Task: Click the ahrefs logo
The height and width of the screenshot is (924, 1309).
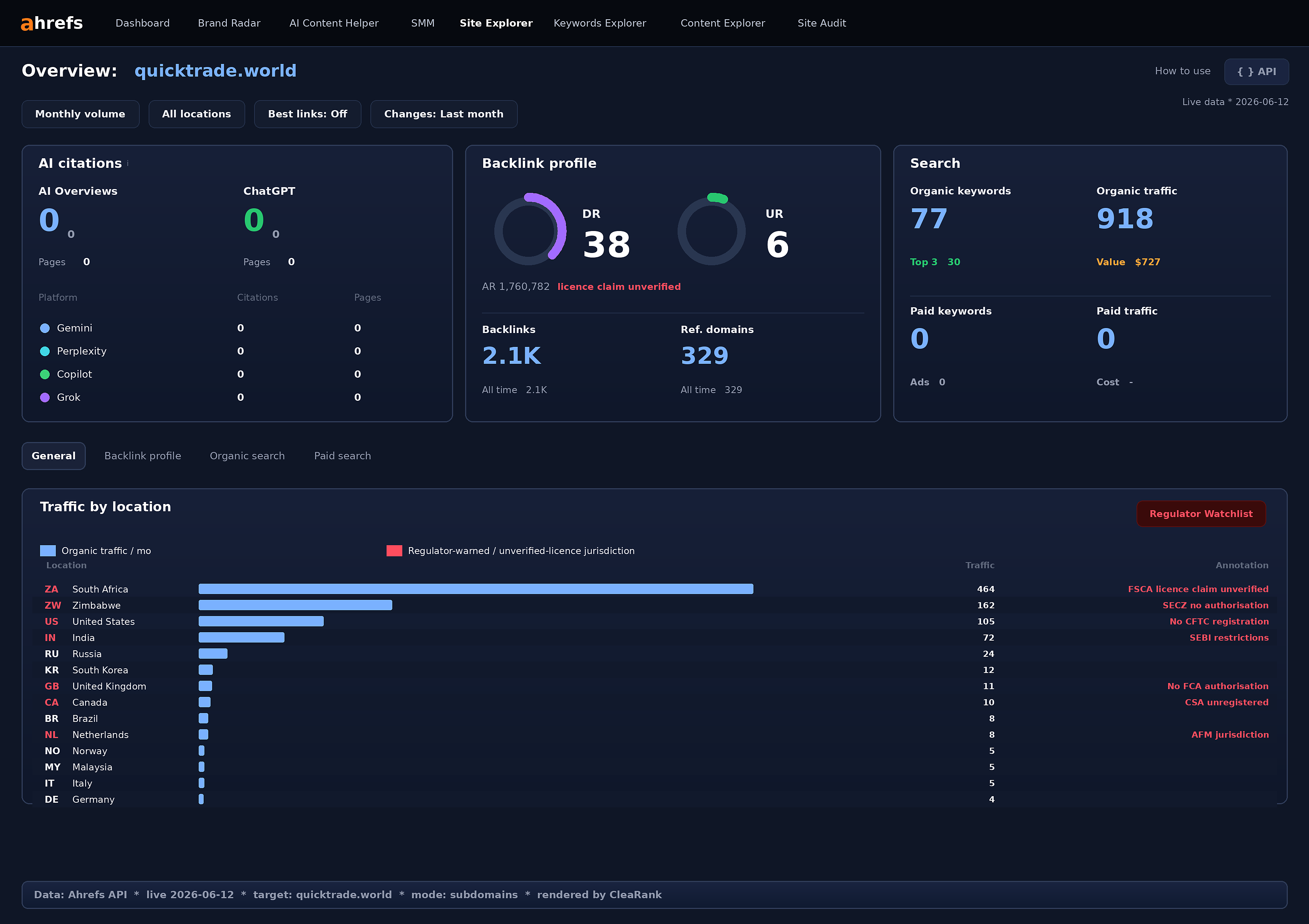Action: pyautogui.click(x=52, y=23)
